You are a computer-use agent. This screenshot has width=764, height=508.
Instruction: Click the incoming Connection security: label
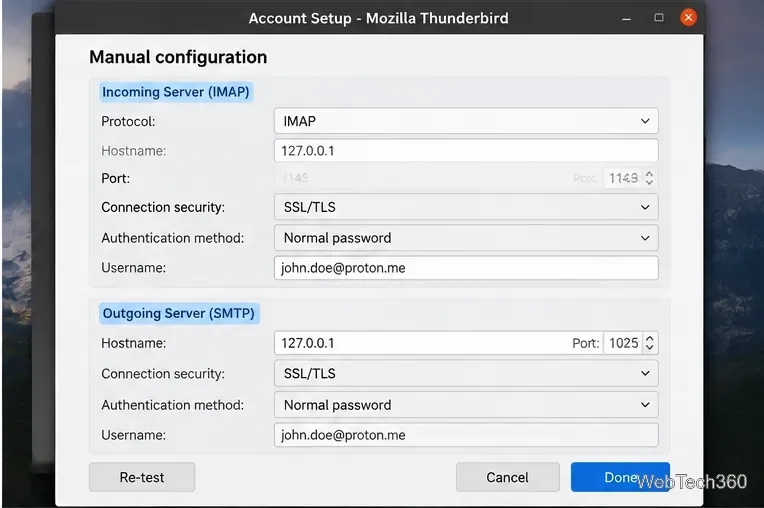163,207
